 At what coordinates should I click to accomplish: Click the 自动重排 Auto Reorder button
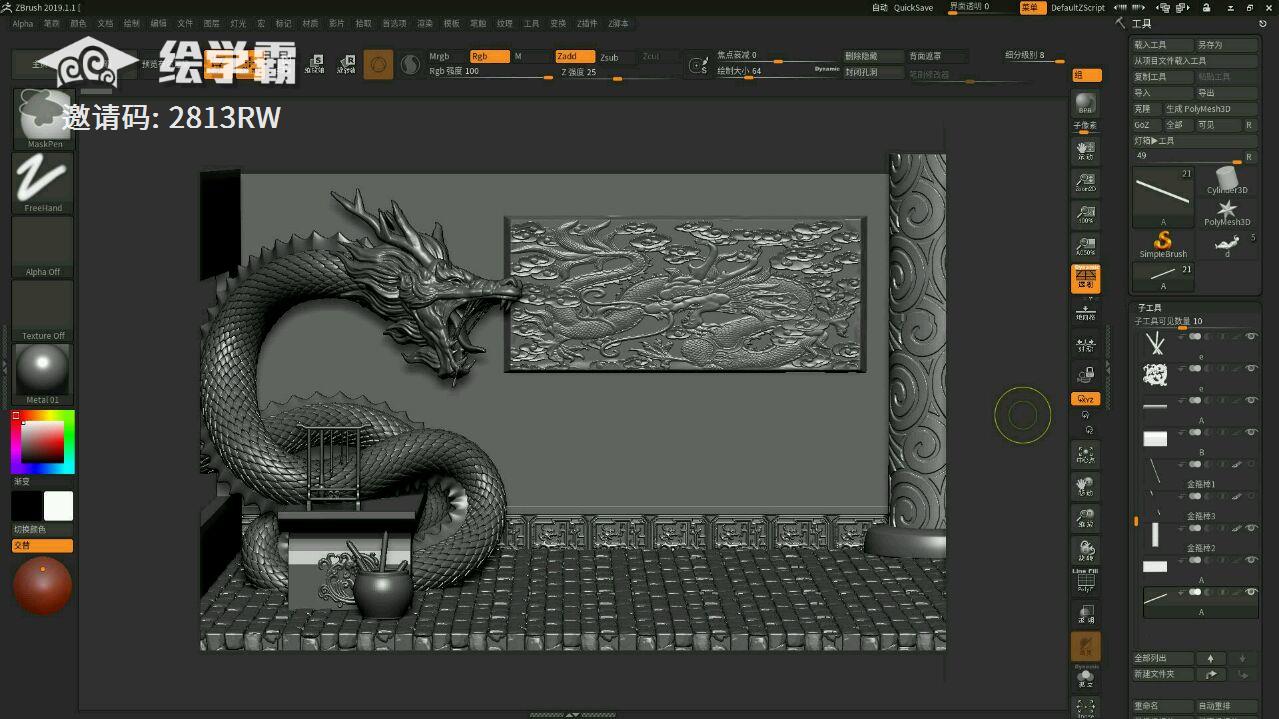[1227, 706]
